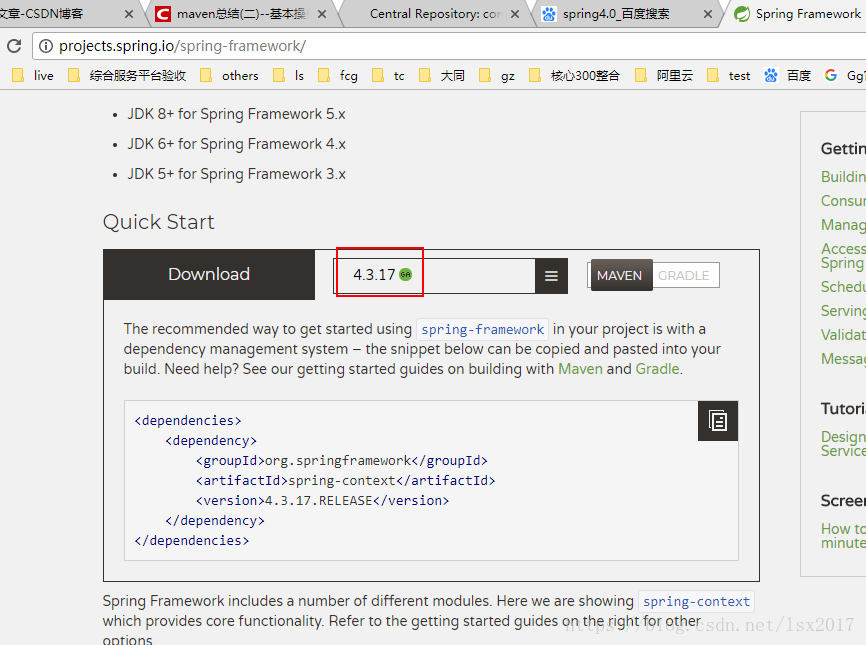Click the CSDN favicon on maven tab

(162, 14)
